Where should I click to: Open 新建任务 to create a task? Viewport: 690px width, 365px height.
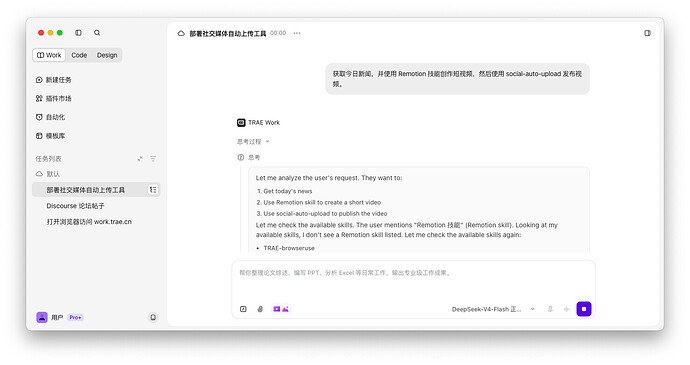pyautogui.click(x=54, y=80)
